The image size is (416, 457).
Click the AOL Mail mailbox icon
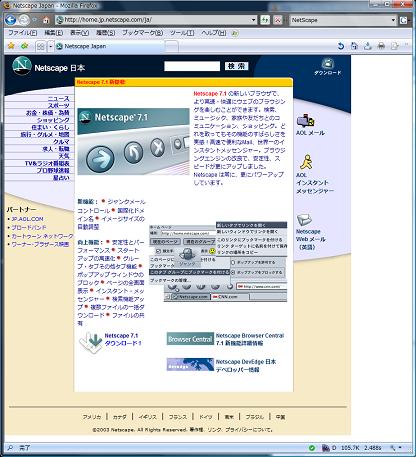coord(306,121)
